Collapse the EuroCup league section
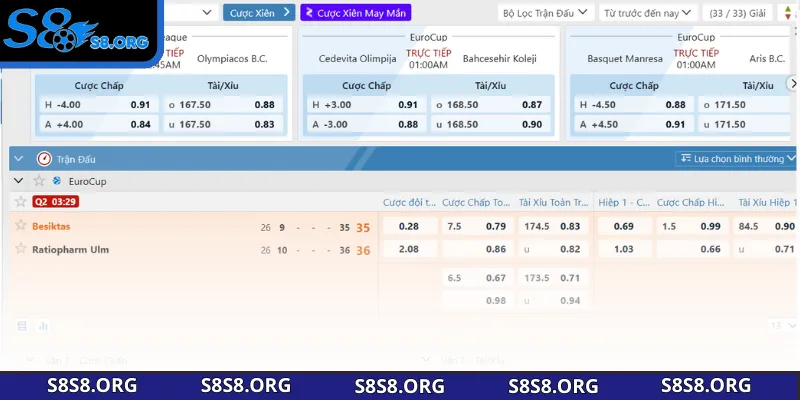The width and height of the screenshot is (800, 400). pyautogui.click(x=19, y=181)
